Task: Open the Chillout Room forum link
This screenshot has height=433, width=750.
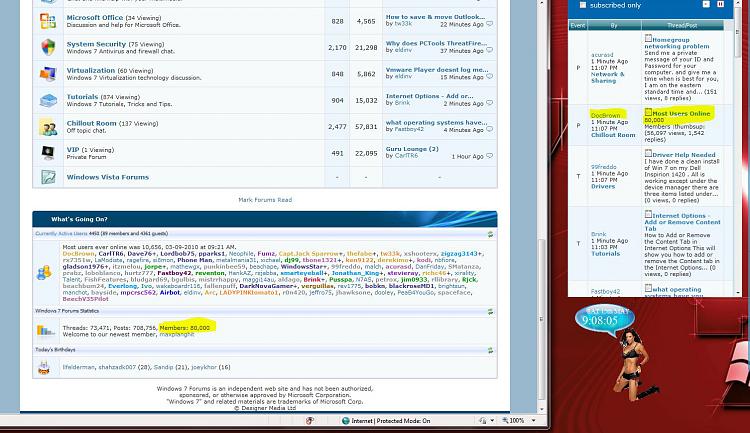Action: 91,123
